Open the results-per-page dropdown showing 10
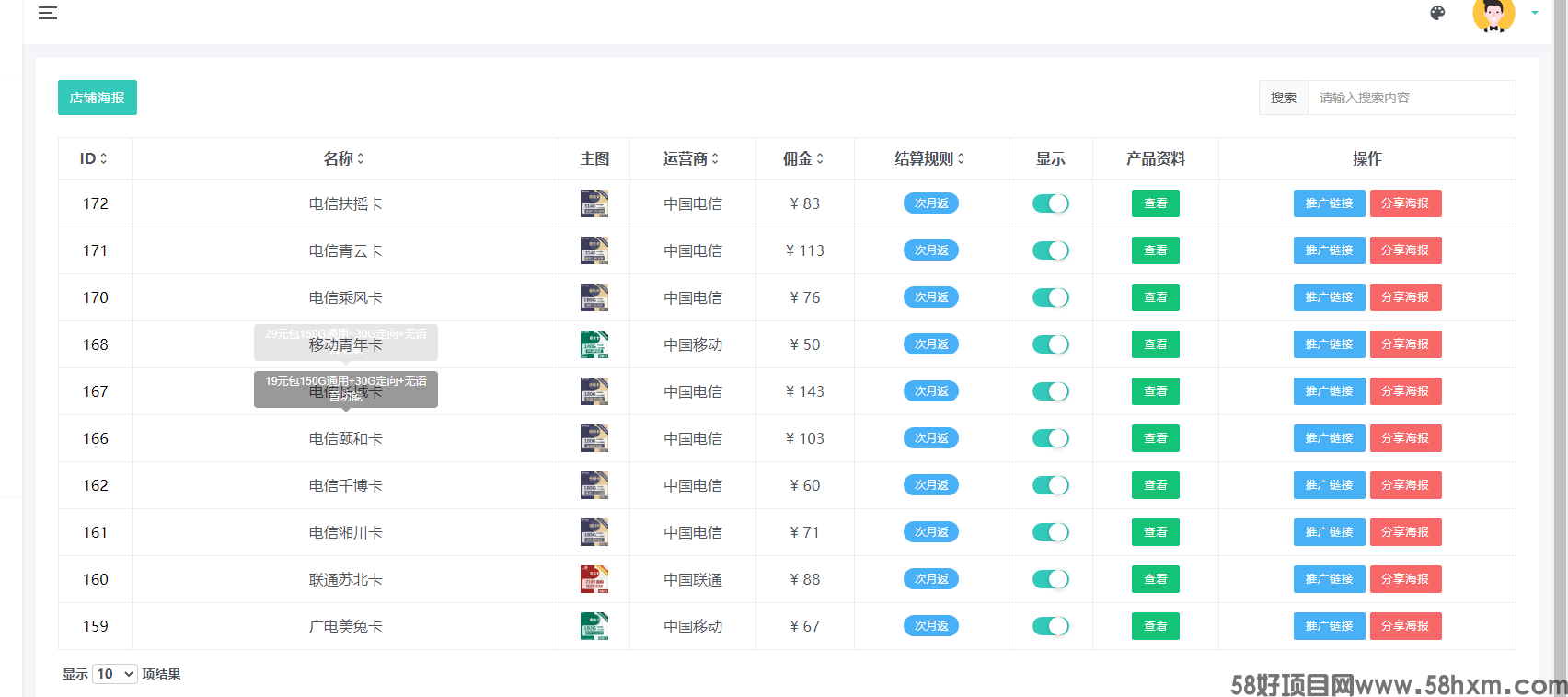This screenshot has height=697, width=1568. coord(115,674)
